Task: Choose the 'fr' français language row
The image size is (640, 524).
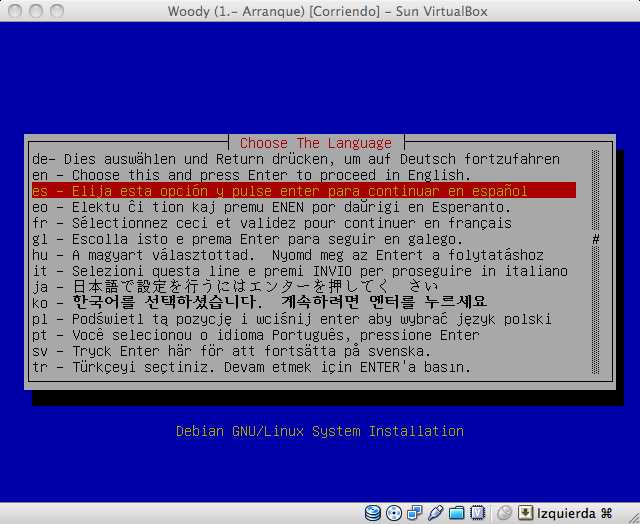Action: pos(304,223)
